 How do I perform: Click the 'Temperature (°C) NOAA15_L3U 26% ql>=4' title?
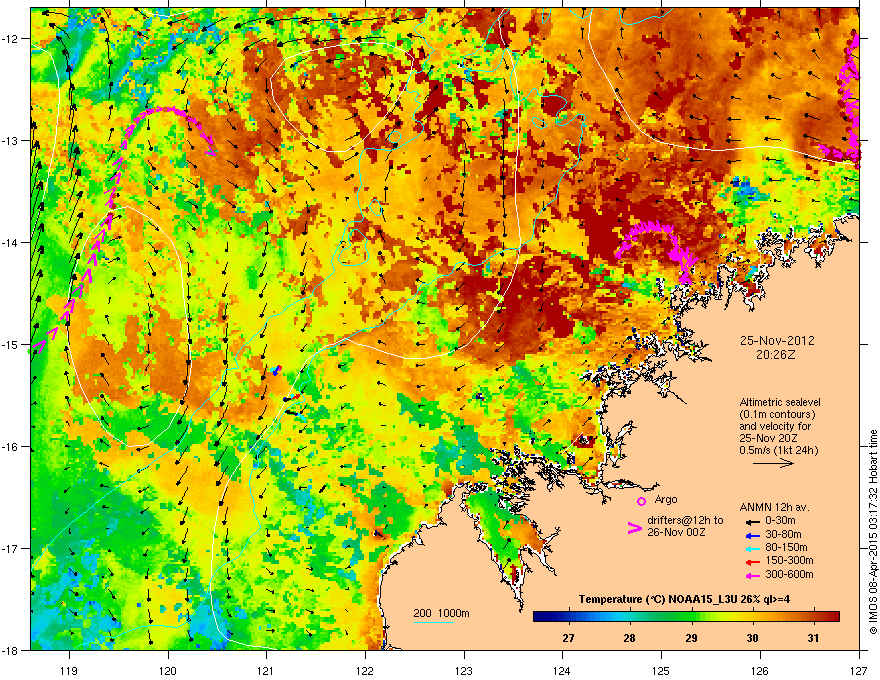pos(684,599)
